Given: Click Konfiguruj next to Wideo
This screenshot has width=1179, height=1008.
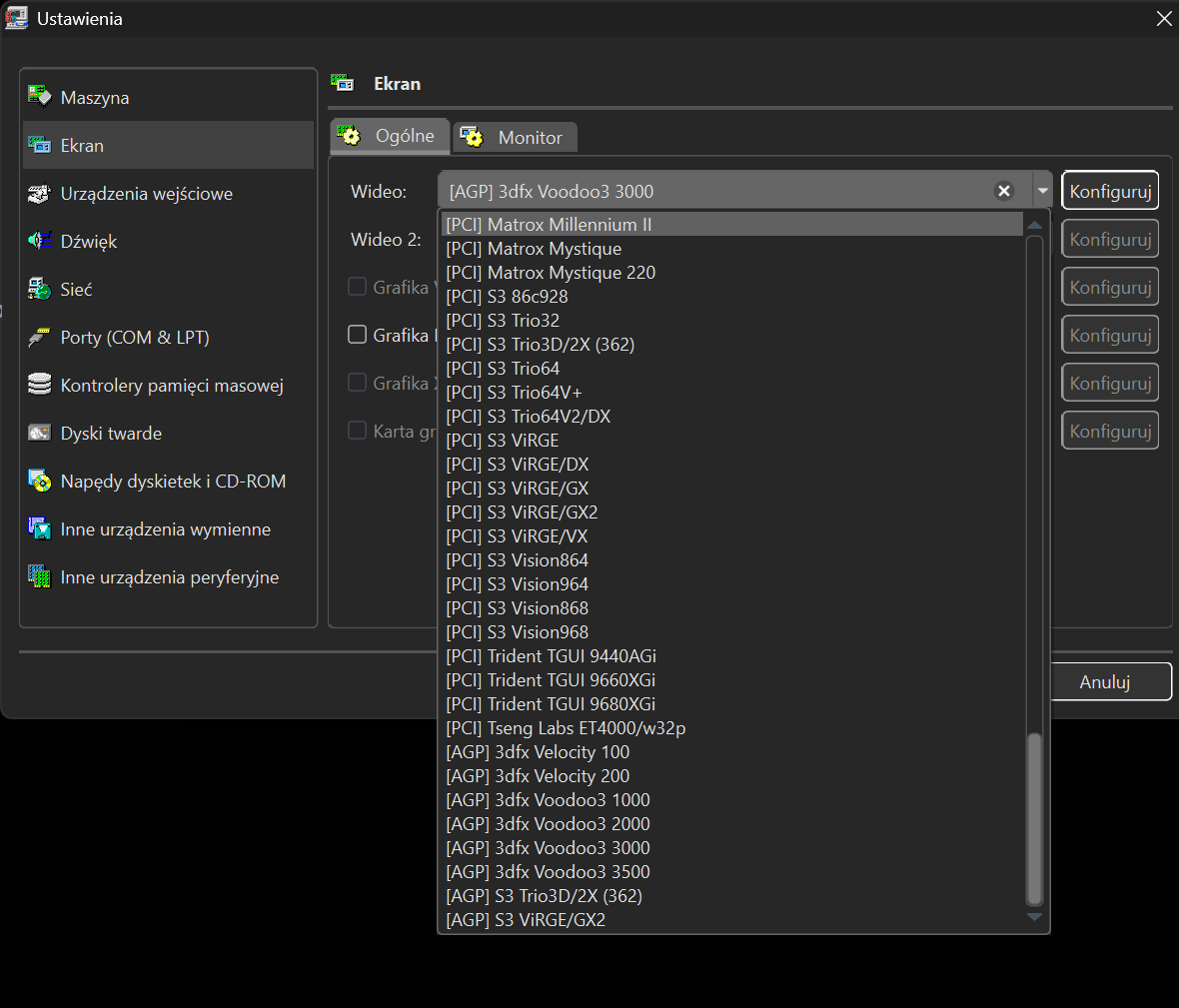Looking at the screenshot, I should tap(1110, 191).
